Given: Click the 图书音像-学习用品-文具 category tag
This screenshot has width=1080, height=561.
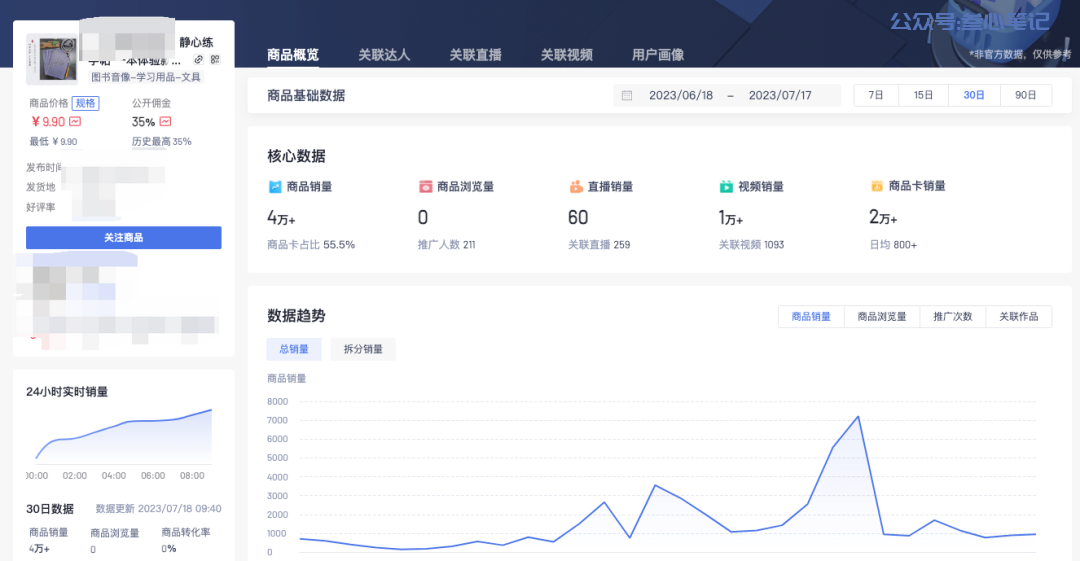Looking at the screenshot, I should 146,77.
